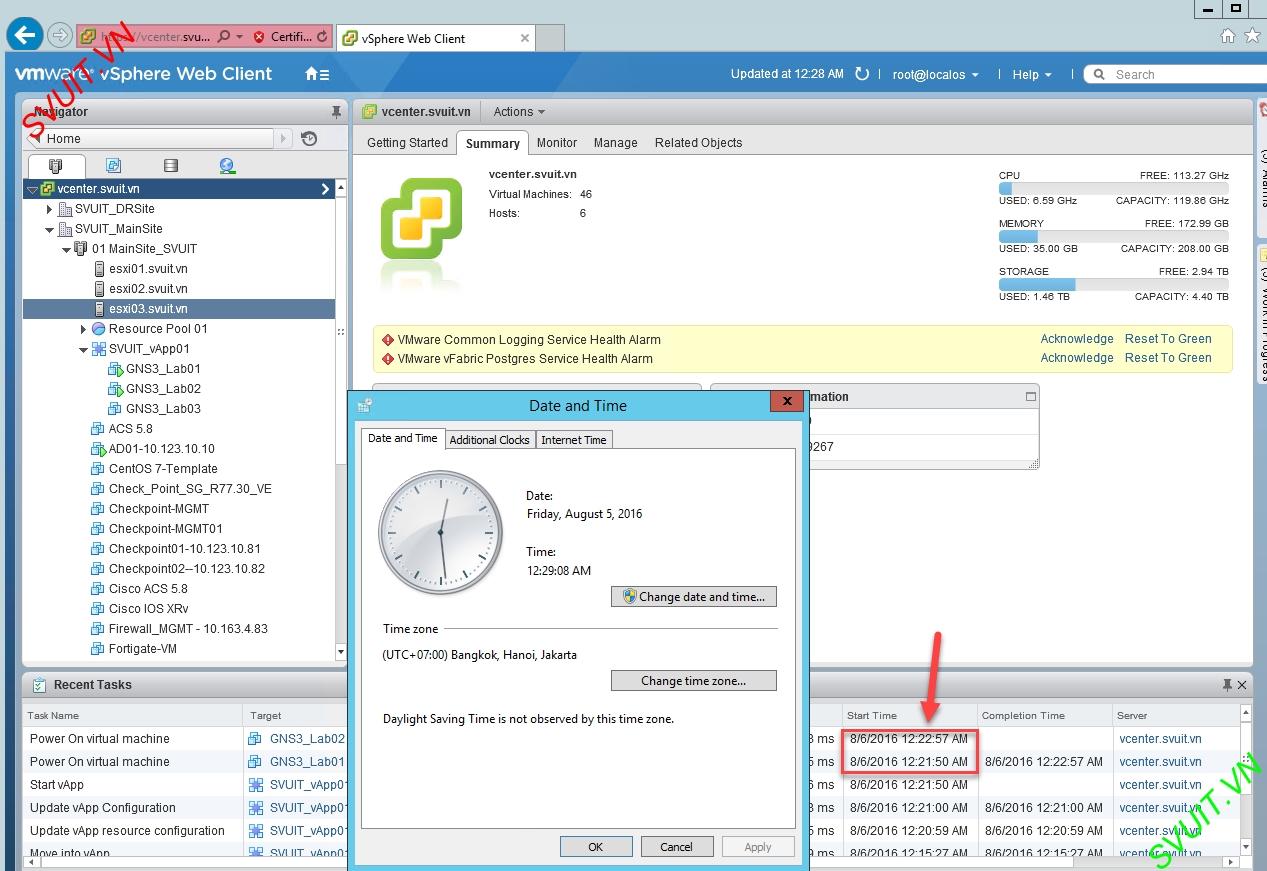Screen dimensions: 1267x871
Task: Acknowledge the vFabric Postgres Service alarm
Action: pos(1077,358)
